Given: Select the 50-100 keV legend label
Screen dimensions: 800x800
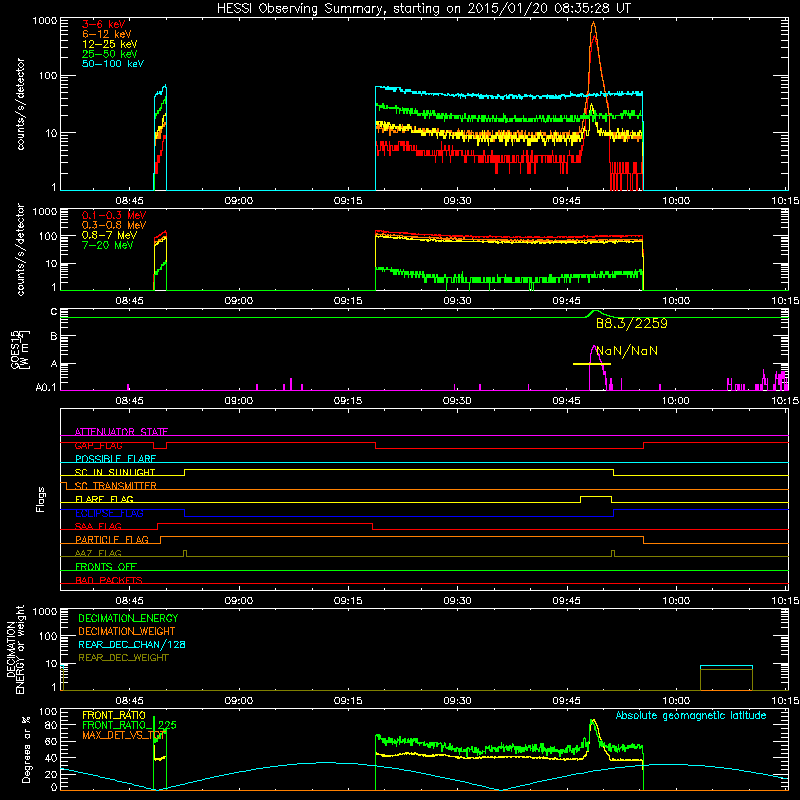Looking at the screenshot, I should [113, 64].
